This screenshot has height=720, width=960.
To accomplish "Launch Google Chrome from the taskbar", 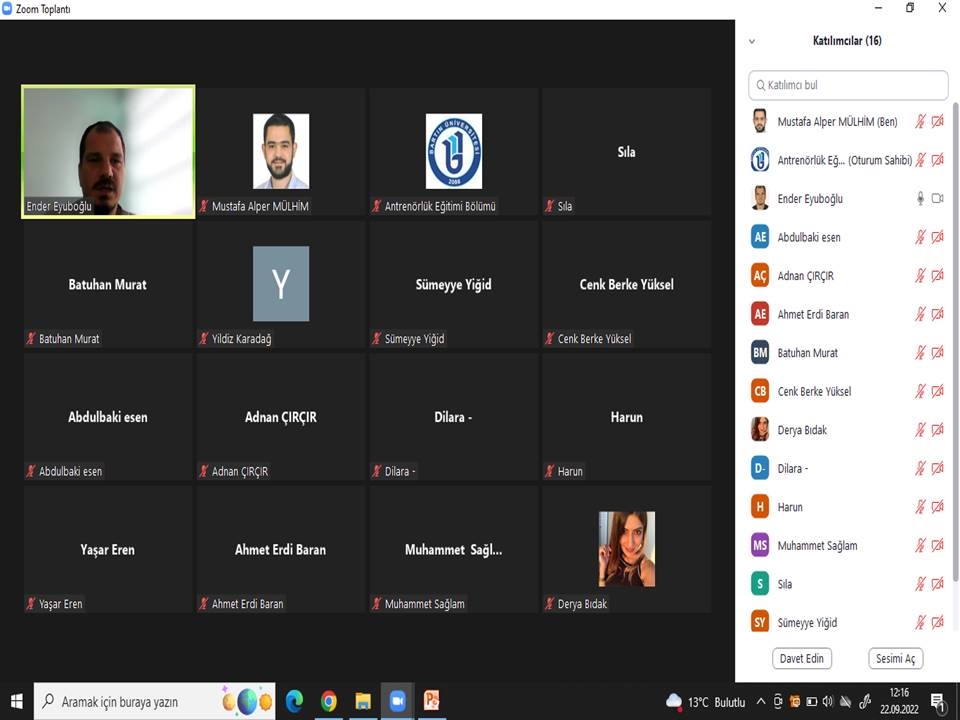I will coord(329,701).
